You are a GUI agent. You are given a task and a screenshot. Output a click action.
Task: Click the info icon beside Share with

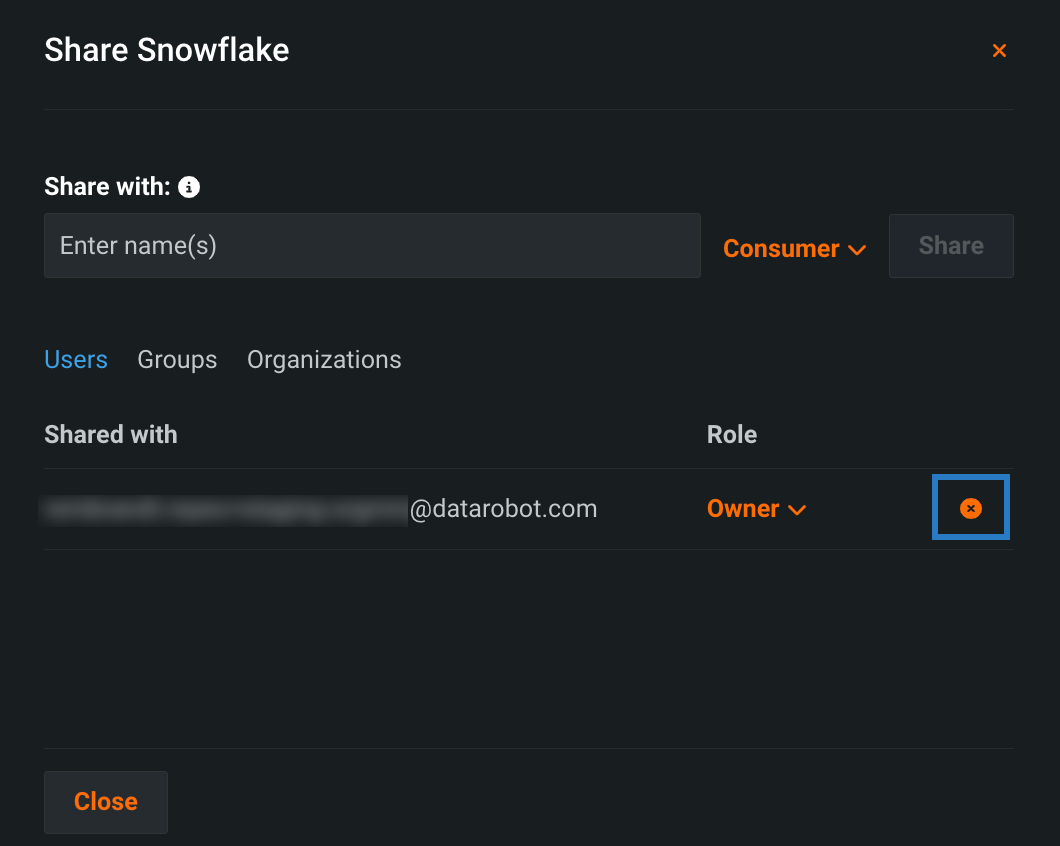189,187
